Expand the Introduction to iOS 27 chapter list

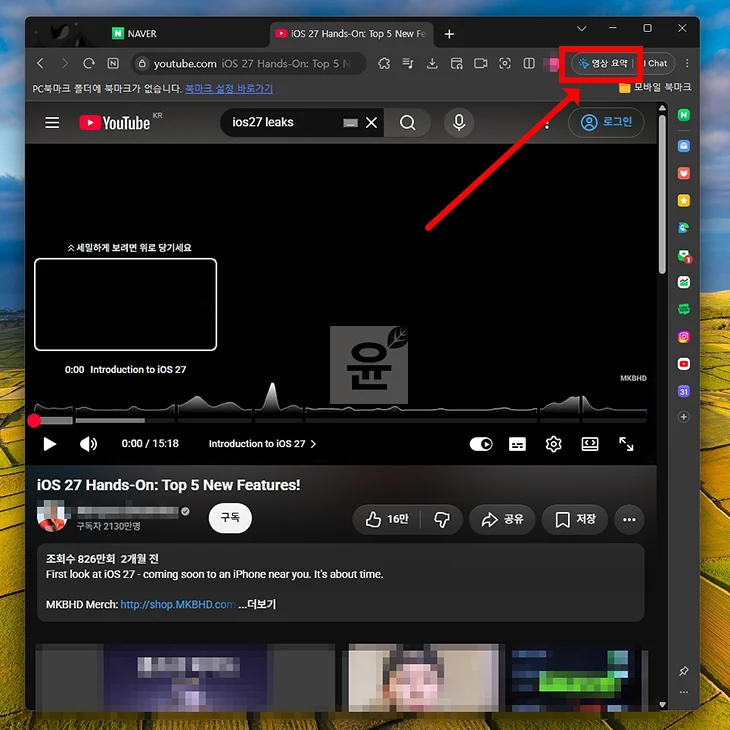tap(262, 444)
